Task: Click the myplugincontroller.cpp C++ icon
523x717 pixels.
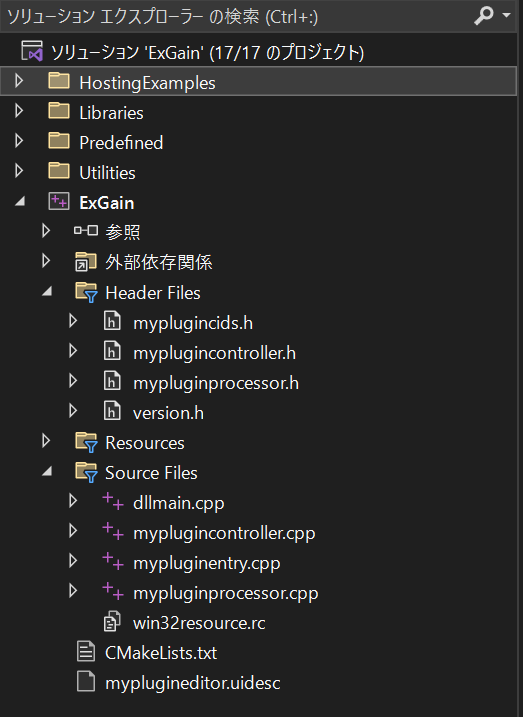Action: tap(113, 531)
